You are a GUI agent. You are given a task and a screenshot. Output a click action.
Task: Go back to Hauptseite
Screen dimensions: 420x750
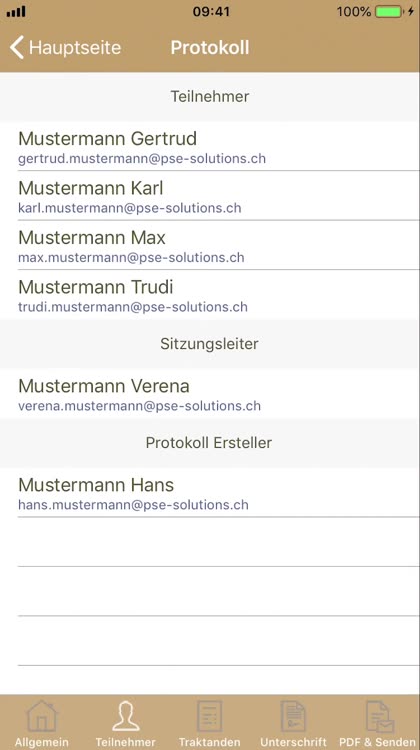tap(66, 48)
